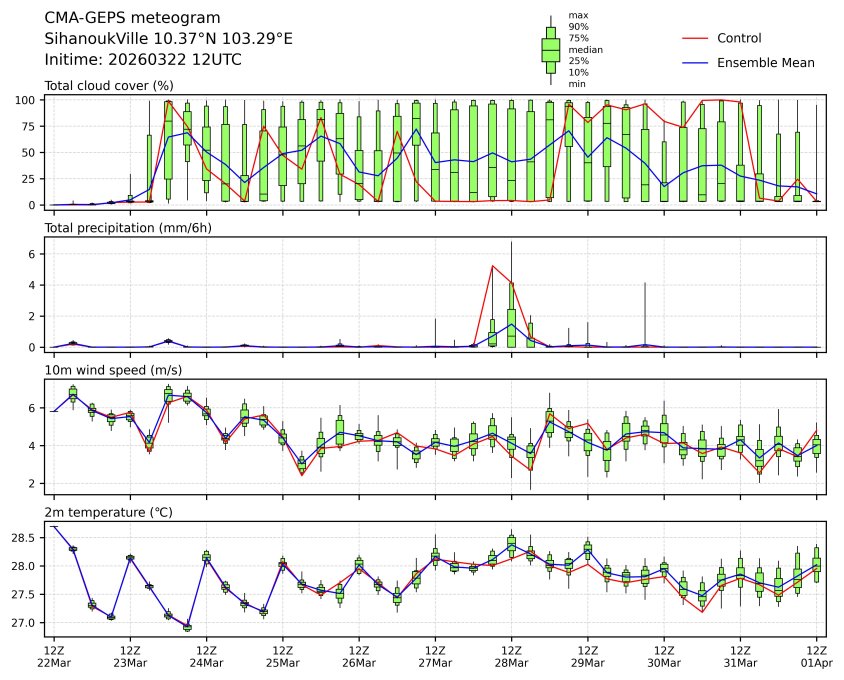Click the 'median' label in legend
844x680 pixels.
click(x=585, y=49)
